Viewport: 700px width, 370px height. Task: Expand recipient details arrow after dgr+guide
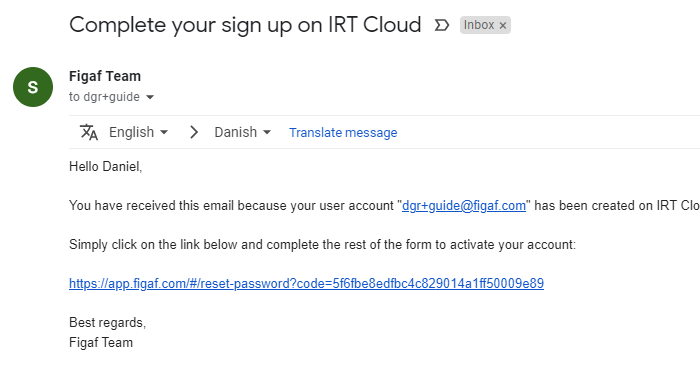[150, 97]
